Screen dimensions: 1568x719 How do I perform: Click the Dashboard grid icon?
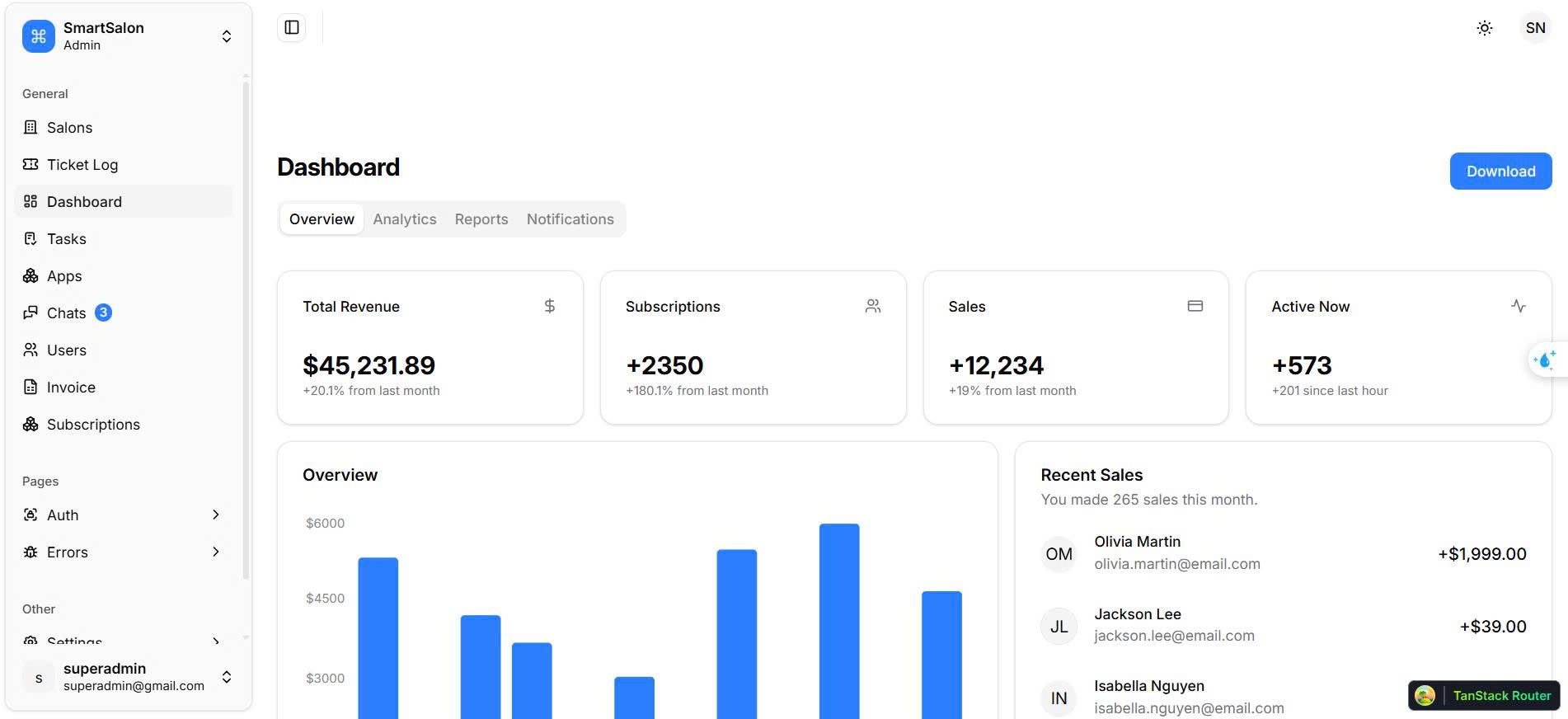(31, 201)
